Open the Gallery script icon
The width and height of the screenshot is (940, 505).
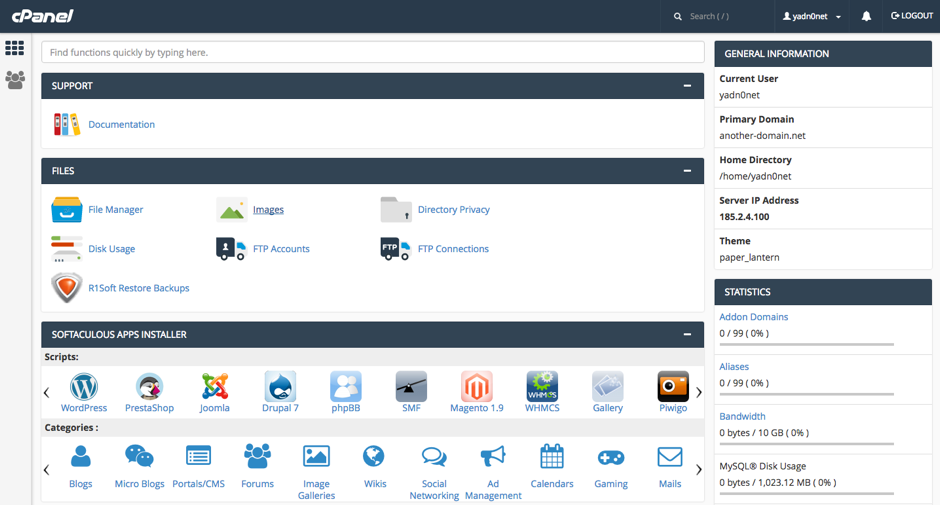pos(608,387)
